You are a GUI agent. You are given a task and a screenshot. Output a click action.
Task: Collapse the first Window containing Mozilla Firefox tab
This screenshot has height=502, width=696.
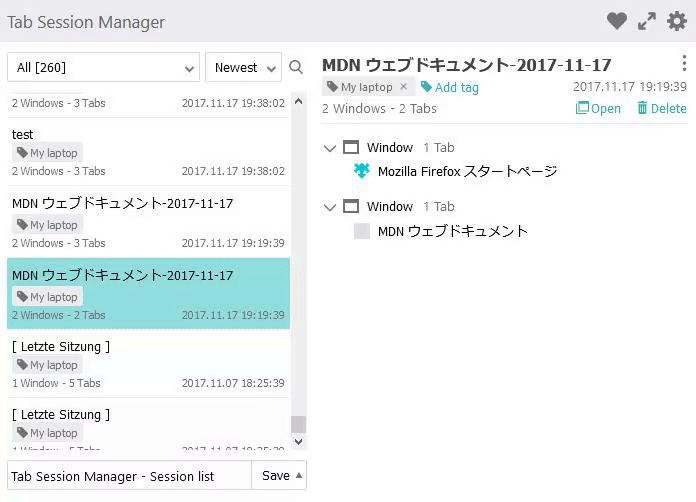click(x=330, y=148)
